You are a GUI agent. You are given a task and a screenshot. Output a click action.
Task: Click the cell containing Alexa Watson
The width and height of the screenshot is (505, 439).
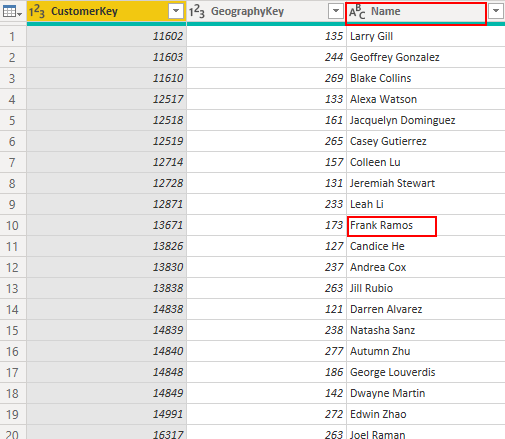click(426, 99)
